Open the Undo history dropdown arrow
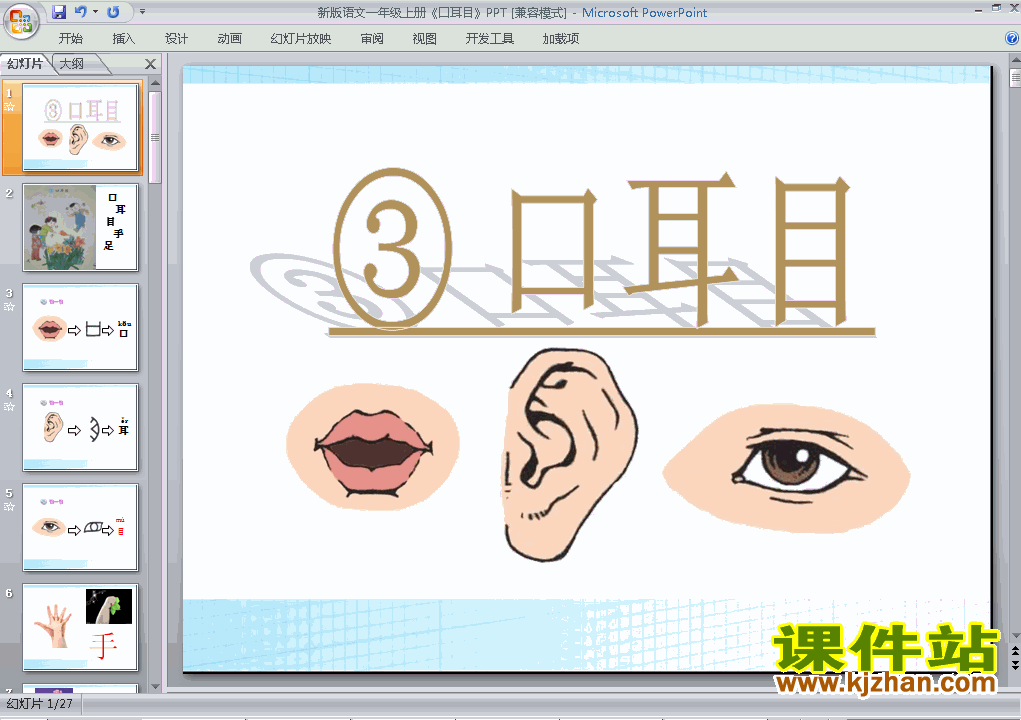Image resolution: width=1021 pixels, height=720 pixels. coord(96,12)
